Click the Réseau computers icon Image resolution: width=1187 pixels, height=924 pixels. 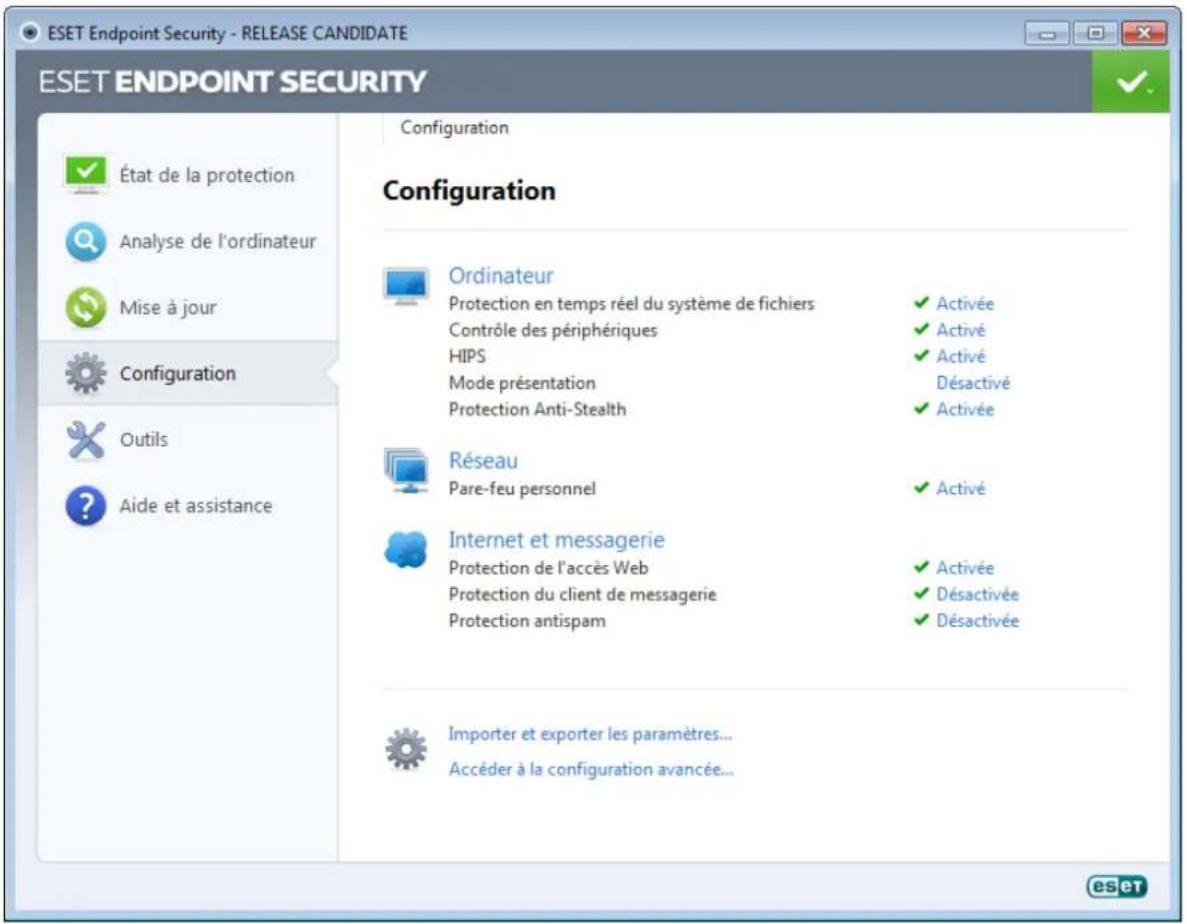click(407, 470)
